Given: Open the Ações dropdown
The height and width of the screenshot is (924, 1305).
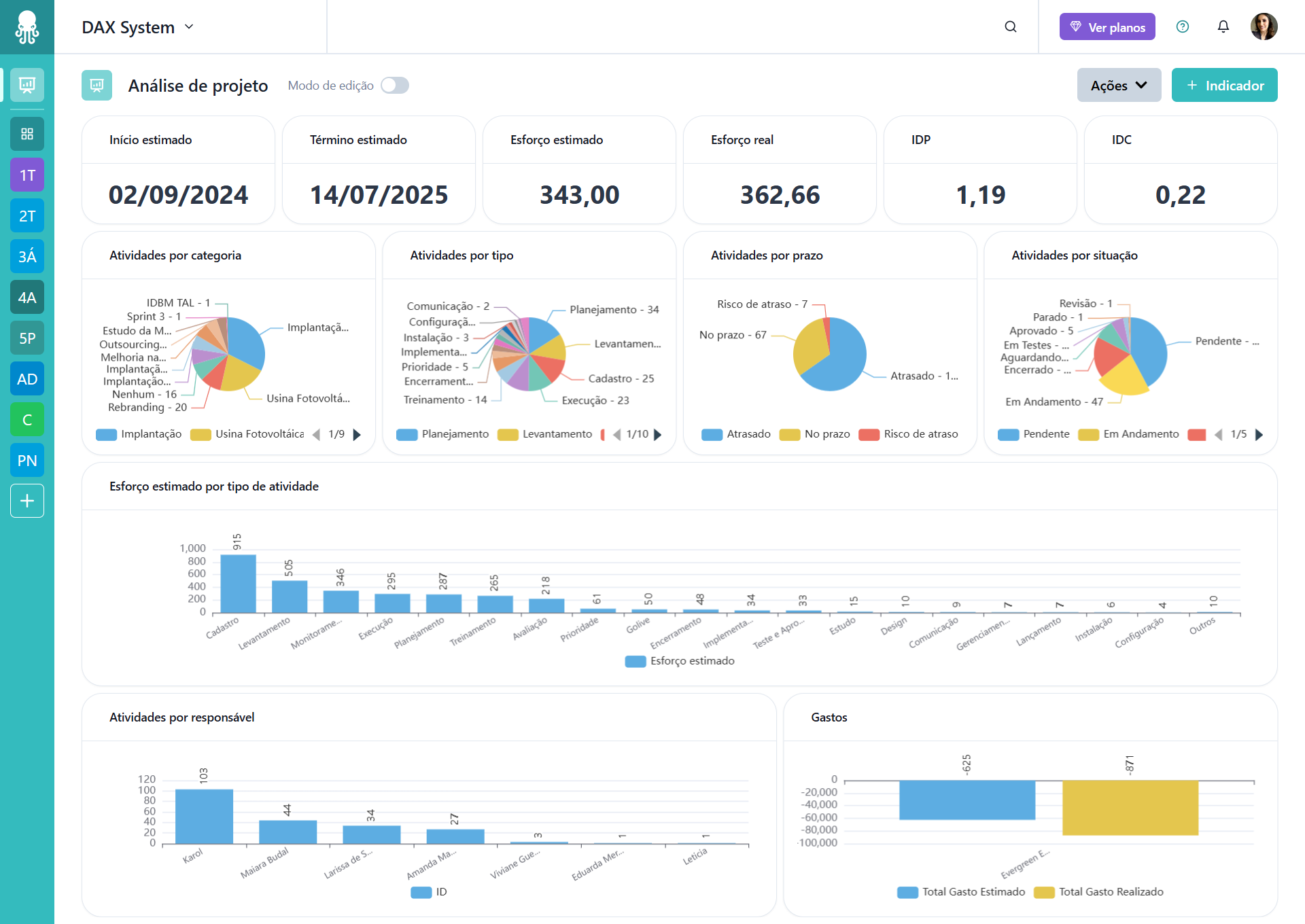Looking at the screenshot, I should click(1119, 86).
